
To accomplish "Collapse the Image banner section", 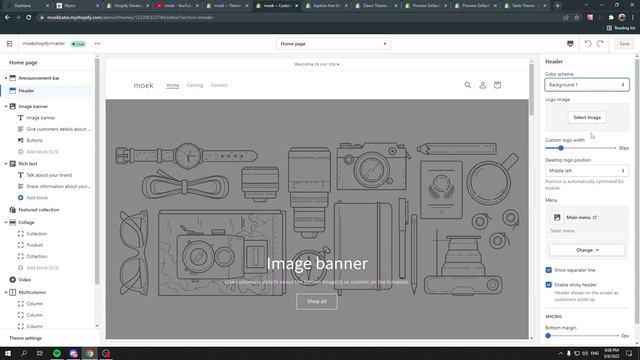I will click(6, 106).
